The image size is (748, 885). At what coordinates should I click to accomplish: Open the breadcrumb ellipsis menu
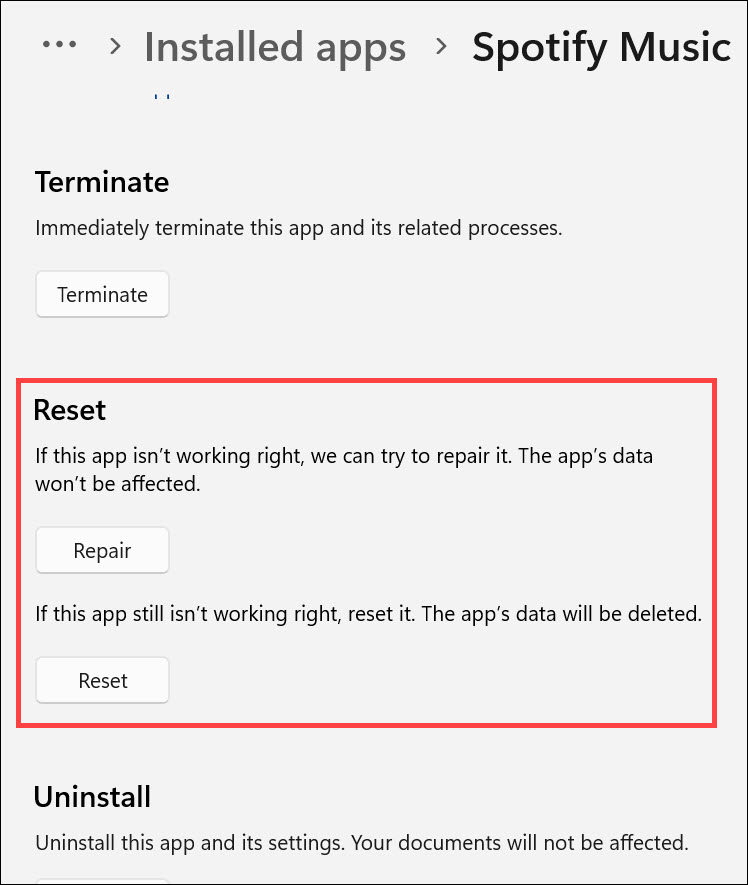tap(59, 44)
